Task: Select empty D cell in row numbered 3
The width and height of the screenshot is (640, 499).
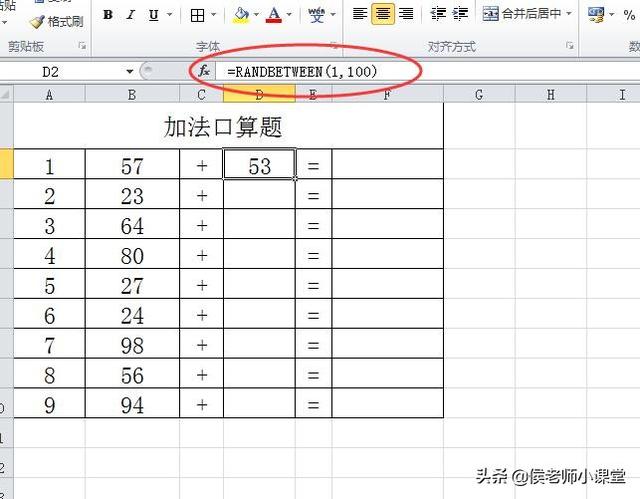Action: [259, 224]
